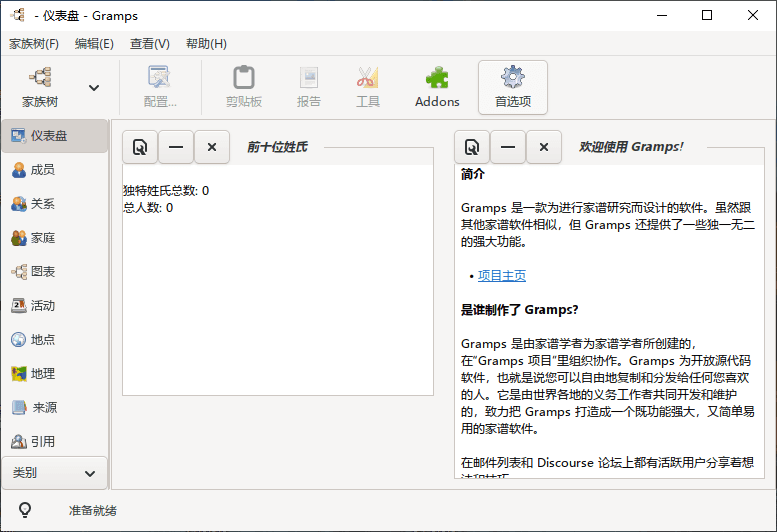777x532 pixels.
Task: Detach the 前十位姓氏 gramplet panel
Action: 140,147
